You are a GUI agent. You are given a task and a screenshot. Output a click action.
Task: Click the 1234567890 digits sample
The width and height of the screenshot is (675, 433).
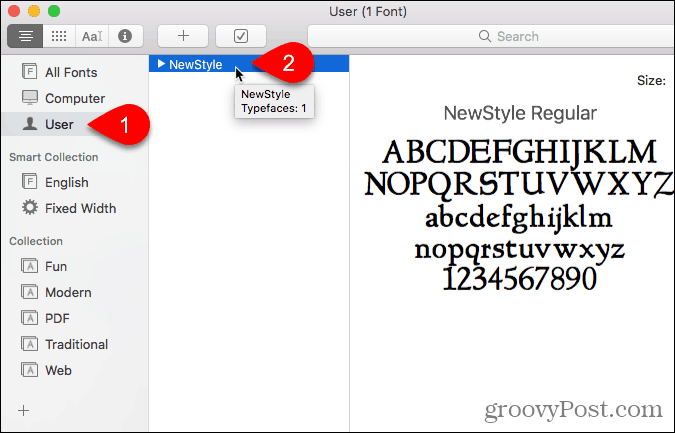(x=520, y=279)
